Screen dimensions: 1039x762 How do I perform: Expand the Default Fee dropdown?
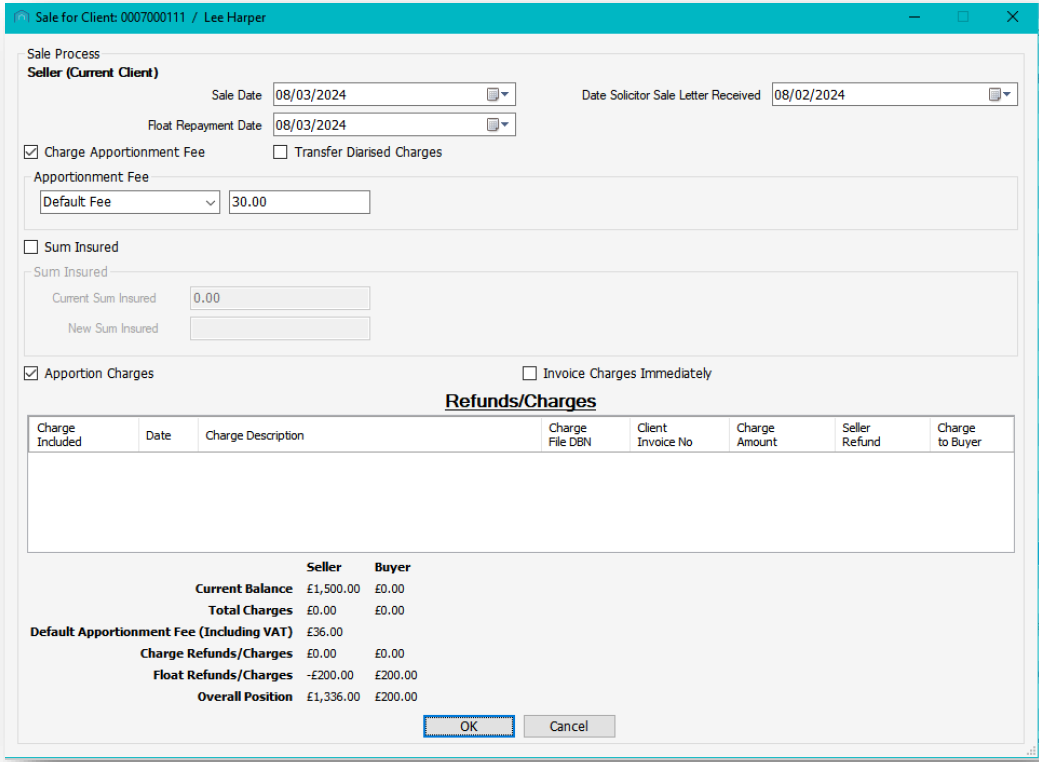pyautogui.click(x=210, y=202)
